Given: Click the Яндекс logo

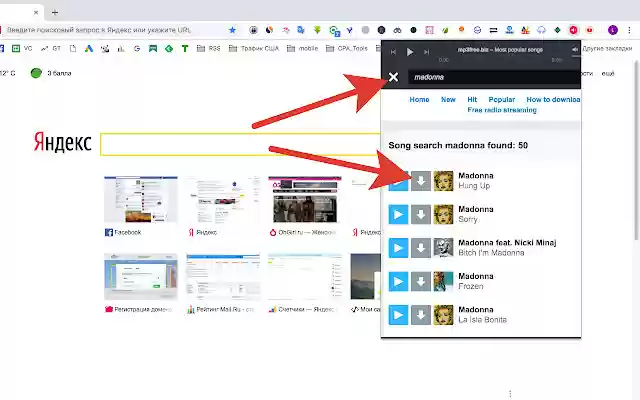Looking at the screenshot, I should coord(62,142).
